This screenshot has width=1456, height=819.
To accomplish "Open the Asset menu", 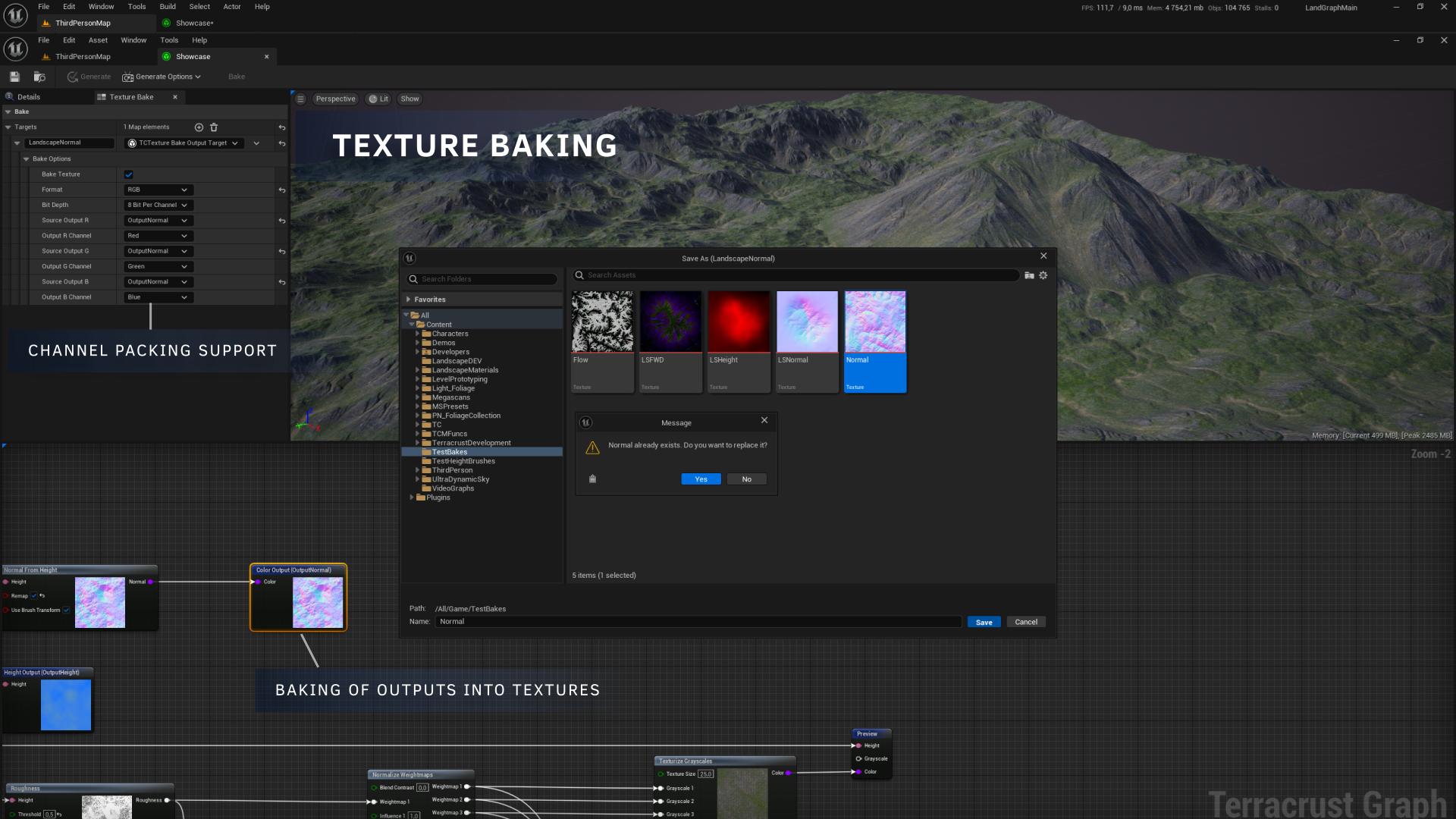I will [98, 40].
